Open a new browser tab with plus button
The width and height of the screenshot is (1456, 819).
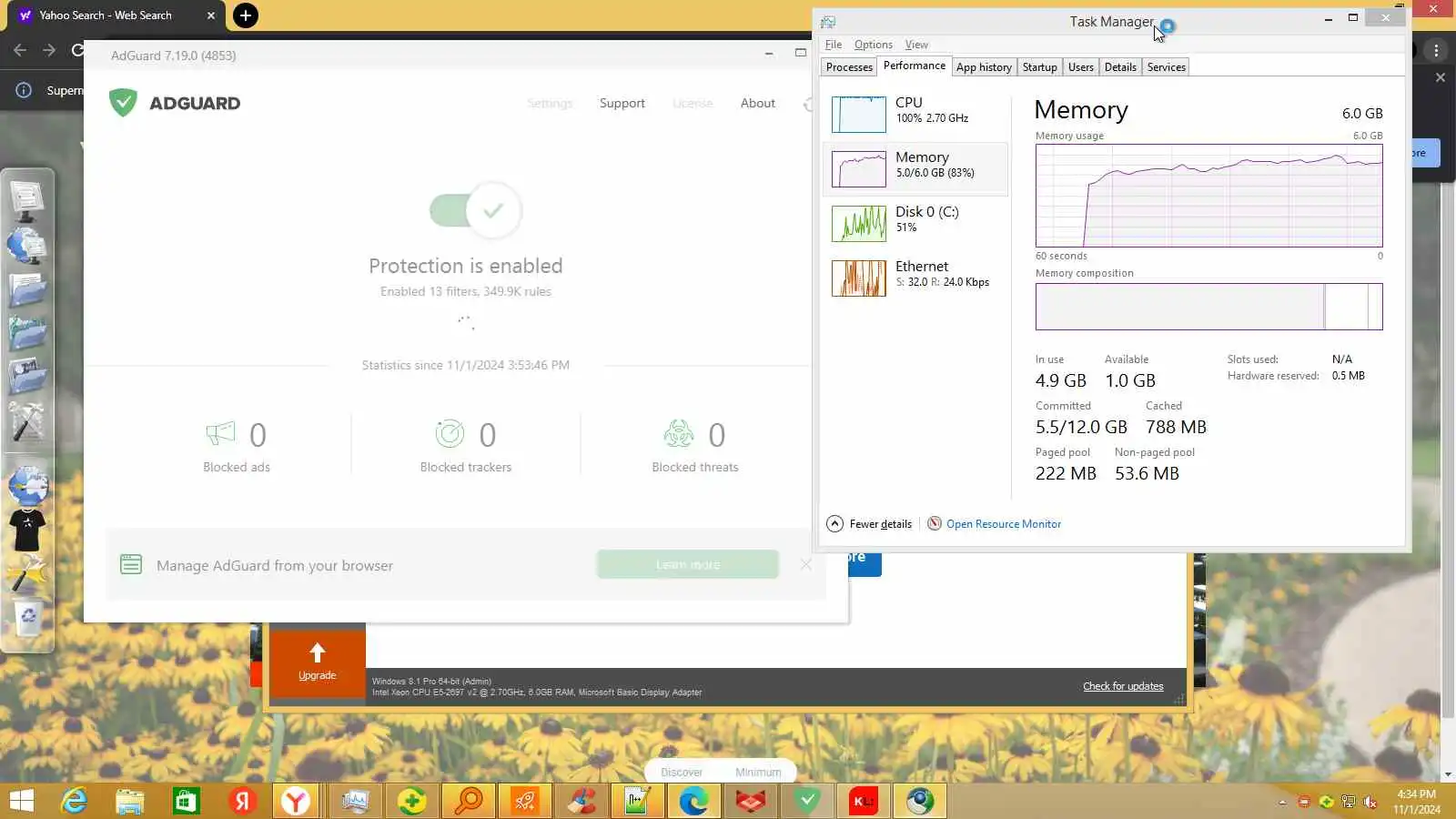coord(245,15)
